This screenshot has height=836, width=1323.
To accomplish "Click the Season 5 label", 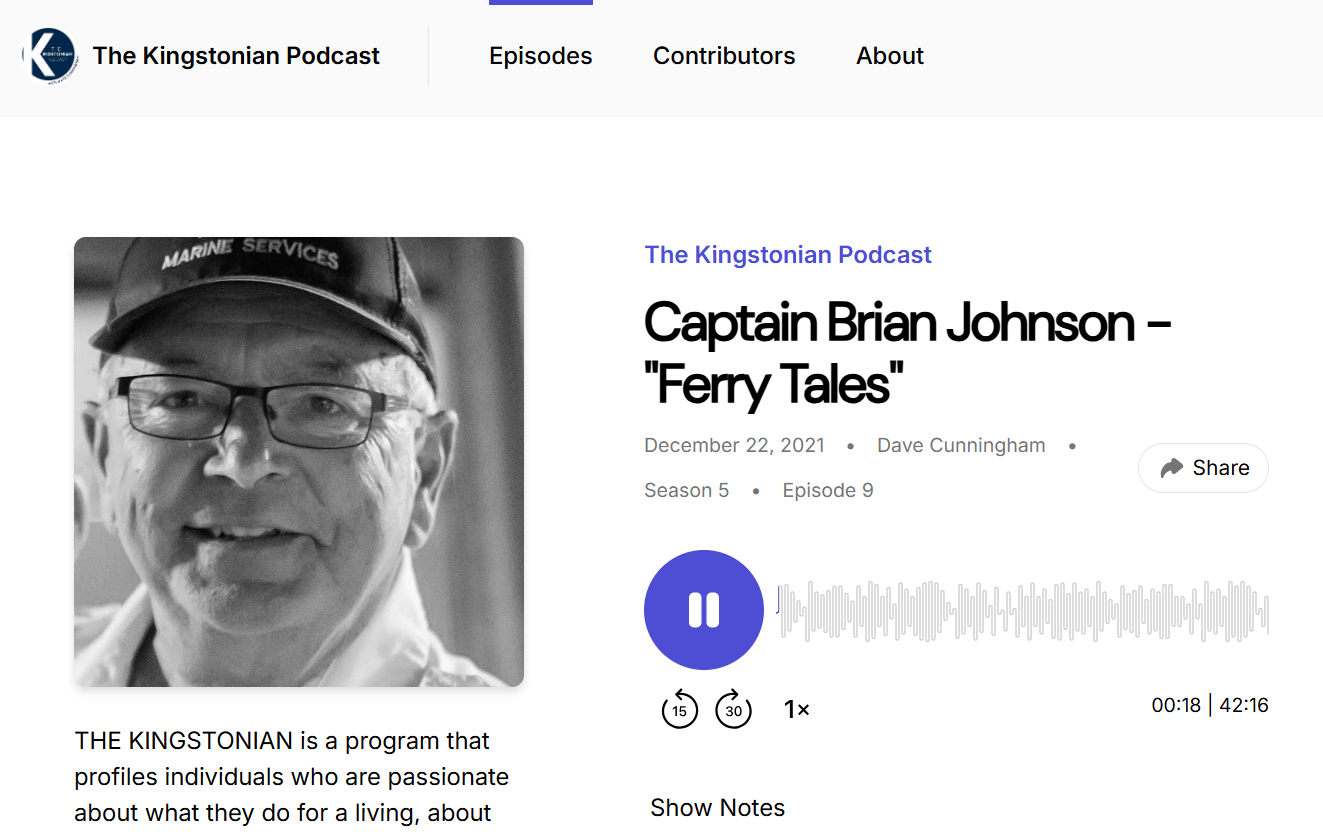I will click(x=686, y=491).
